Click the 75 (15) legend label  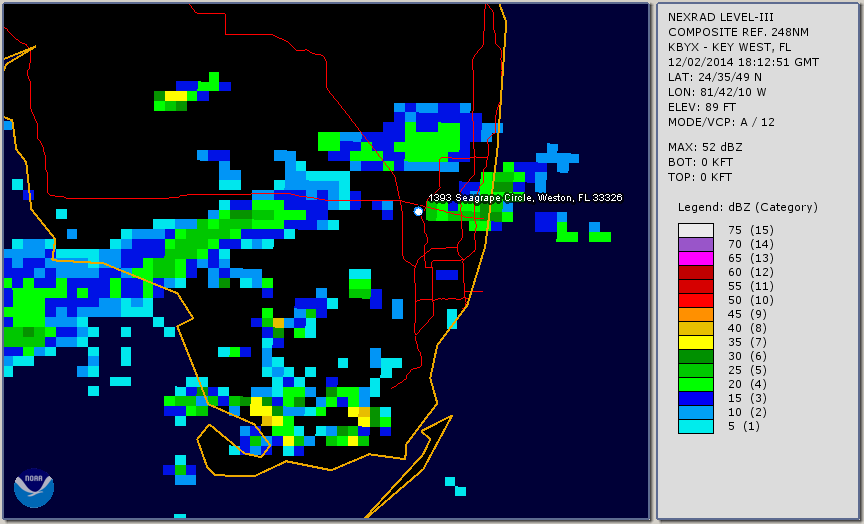pos(750,230)
